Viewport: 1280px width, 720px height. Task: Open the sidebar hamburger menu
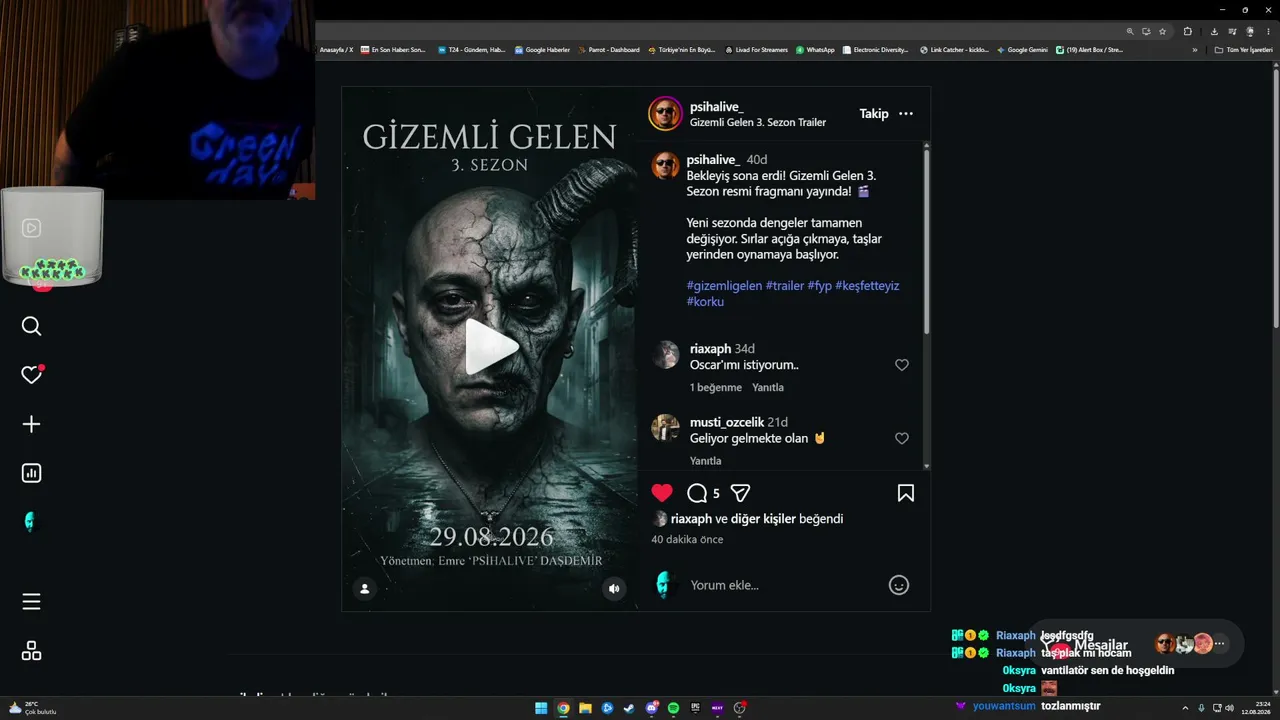coord(31,601)
